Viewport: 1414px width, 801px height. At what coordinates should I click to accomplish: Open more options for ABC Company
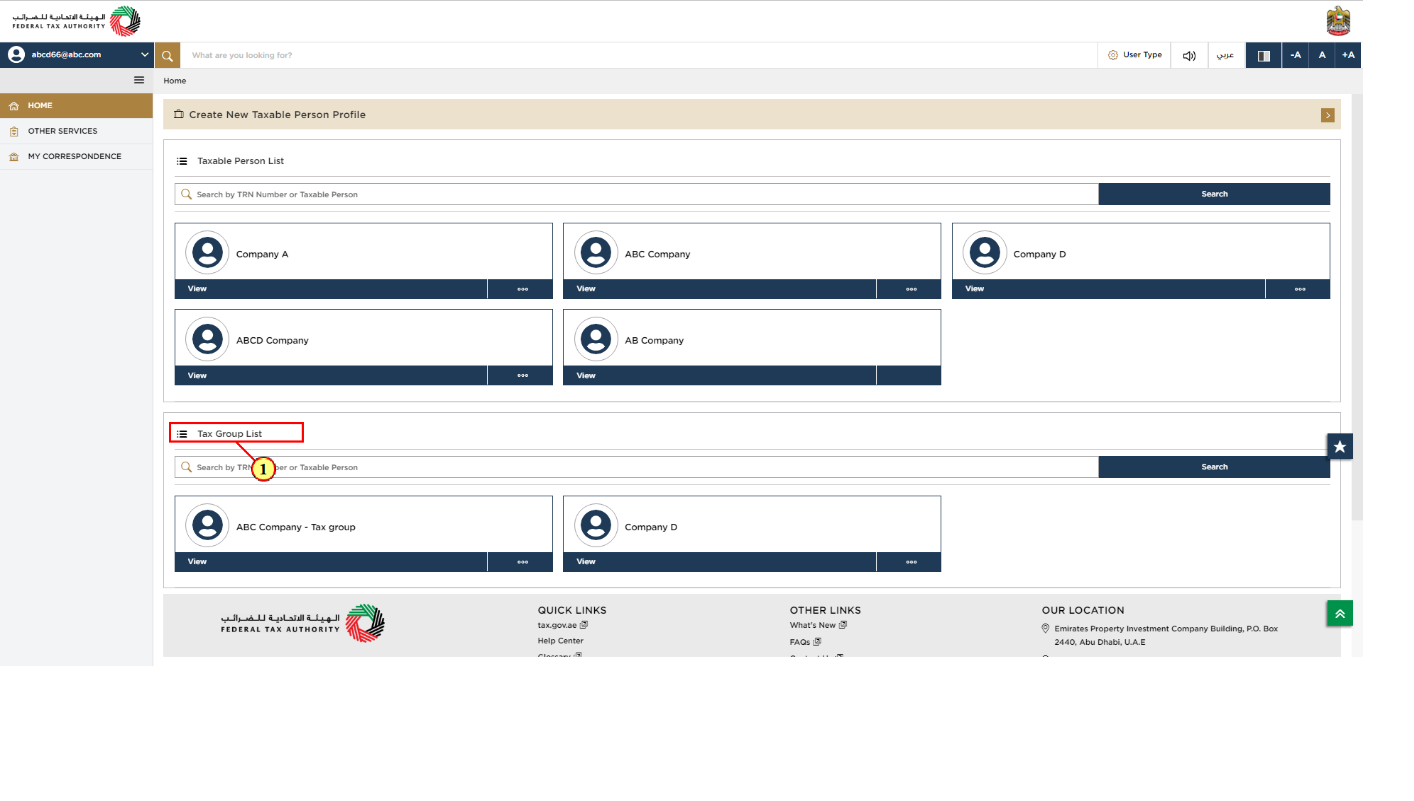coord(910,289)
